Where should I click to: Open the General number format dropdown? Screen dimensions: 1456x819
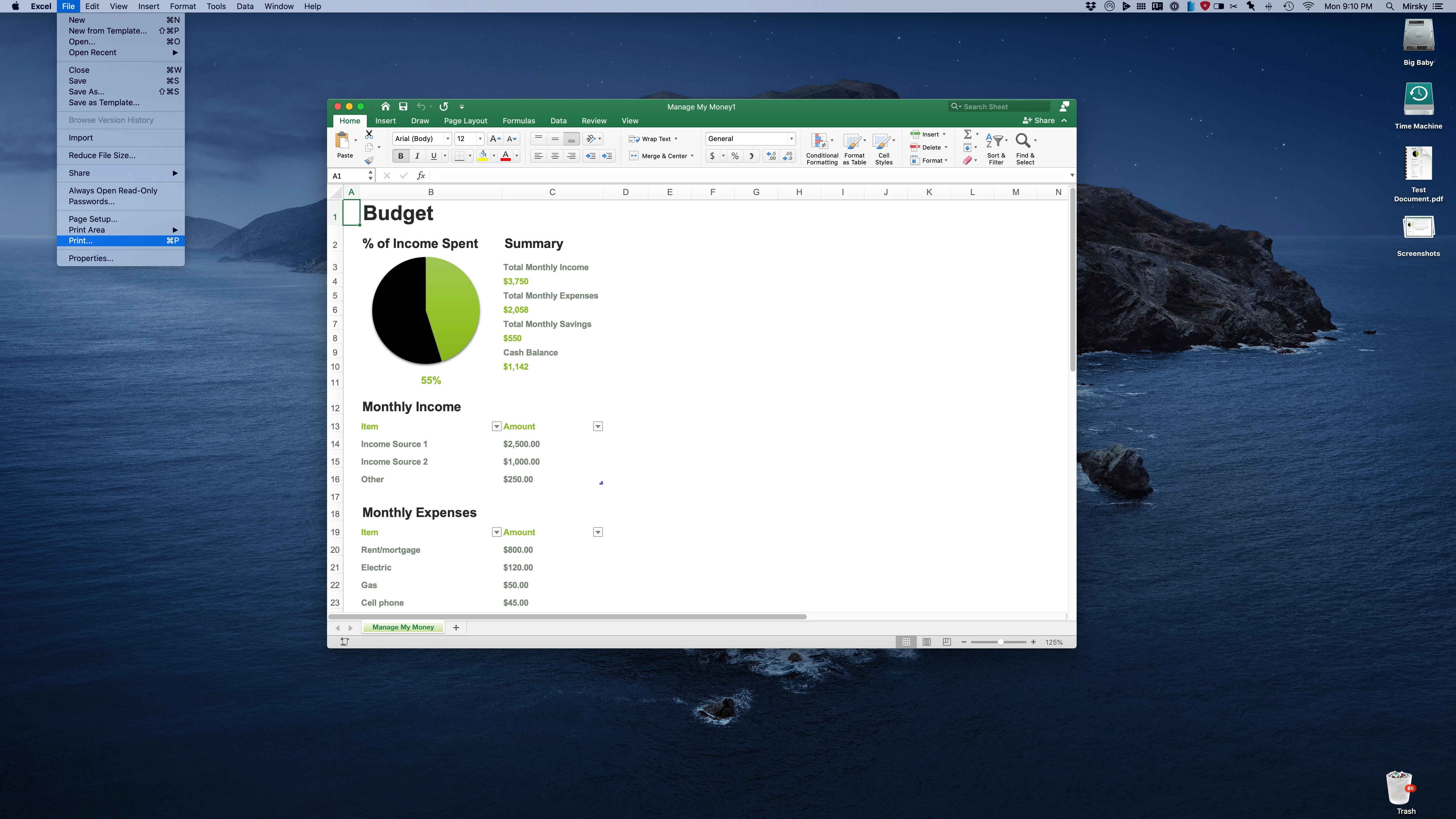coord(791,138)
